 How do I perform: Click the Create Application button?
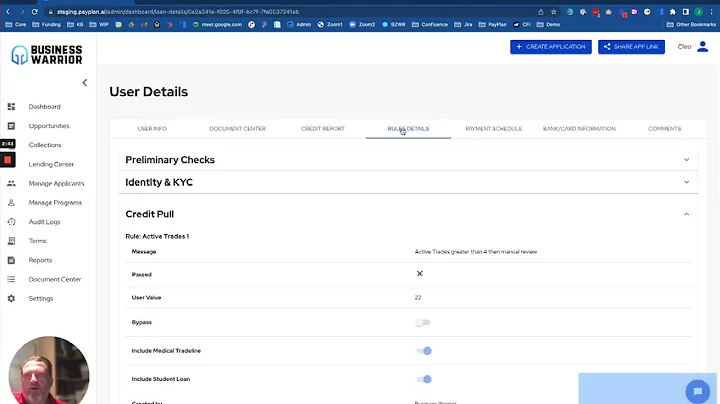pyautogui.click(x=550, y=47)
